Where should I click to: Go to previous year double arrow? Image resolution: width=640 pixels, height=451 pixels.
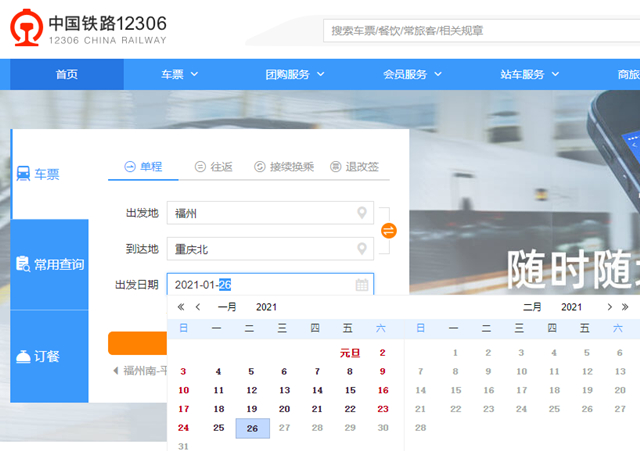[181, 307]
